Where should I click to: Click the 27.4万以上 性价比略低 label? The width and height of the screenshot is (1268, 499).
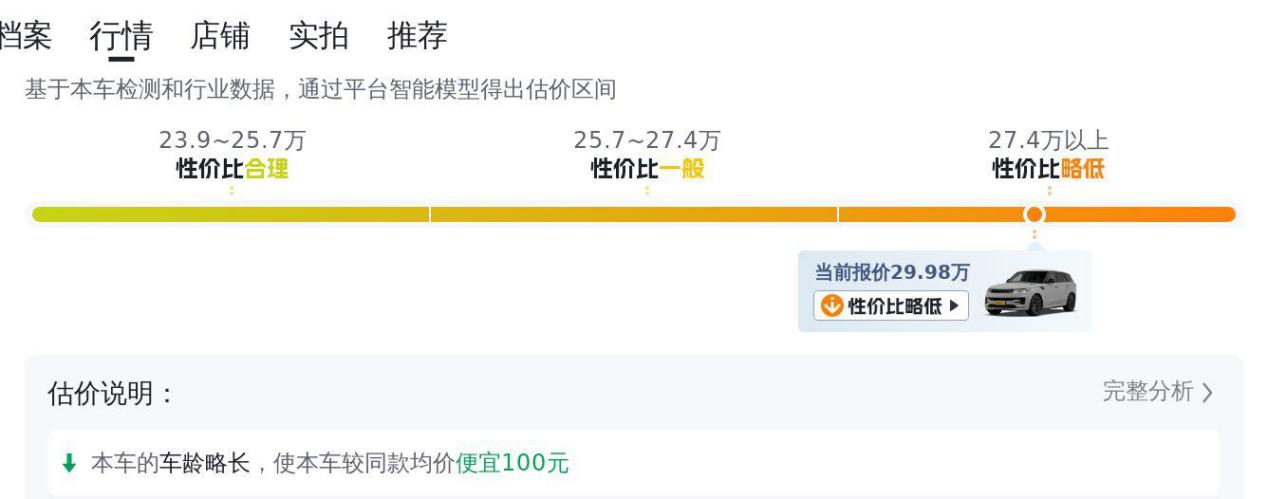(x=1048, y=155)
